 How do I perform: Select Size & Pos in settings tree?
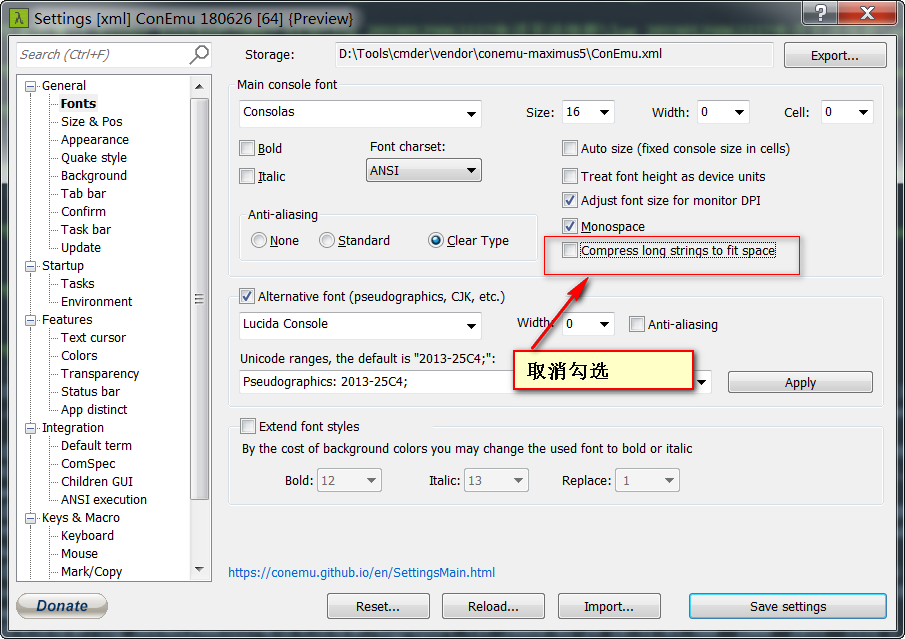(92, 121)
